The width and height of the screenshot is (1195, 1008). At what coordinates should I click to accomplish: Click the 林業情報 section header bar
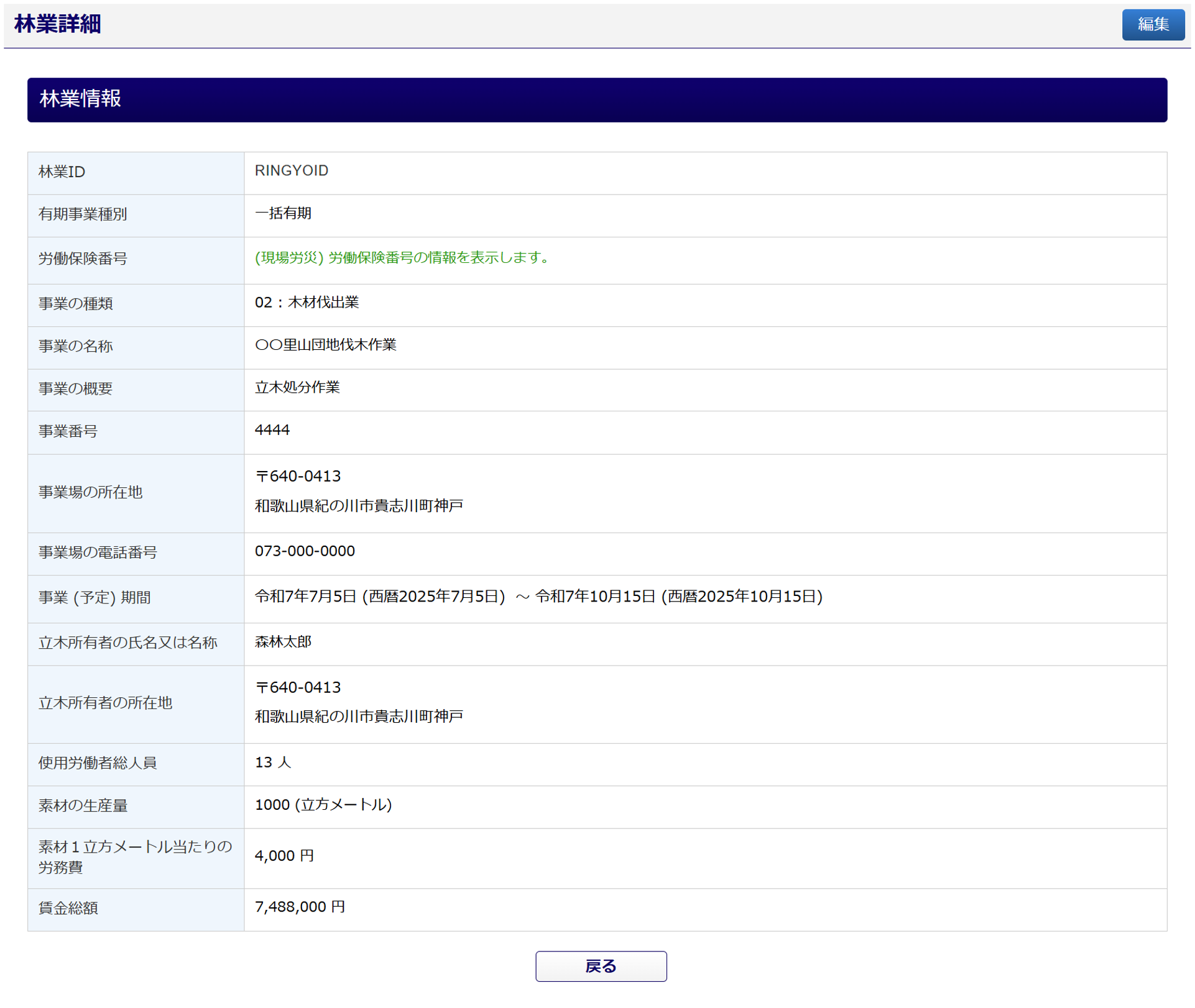[596, 99]
